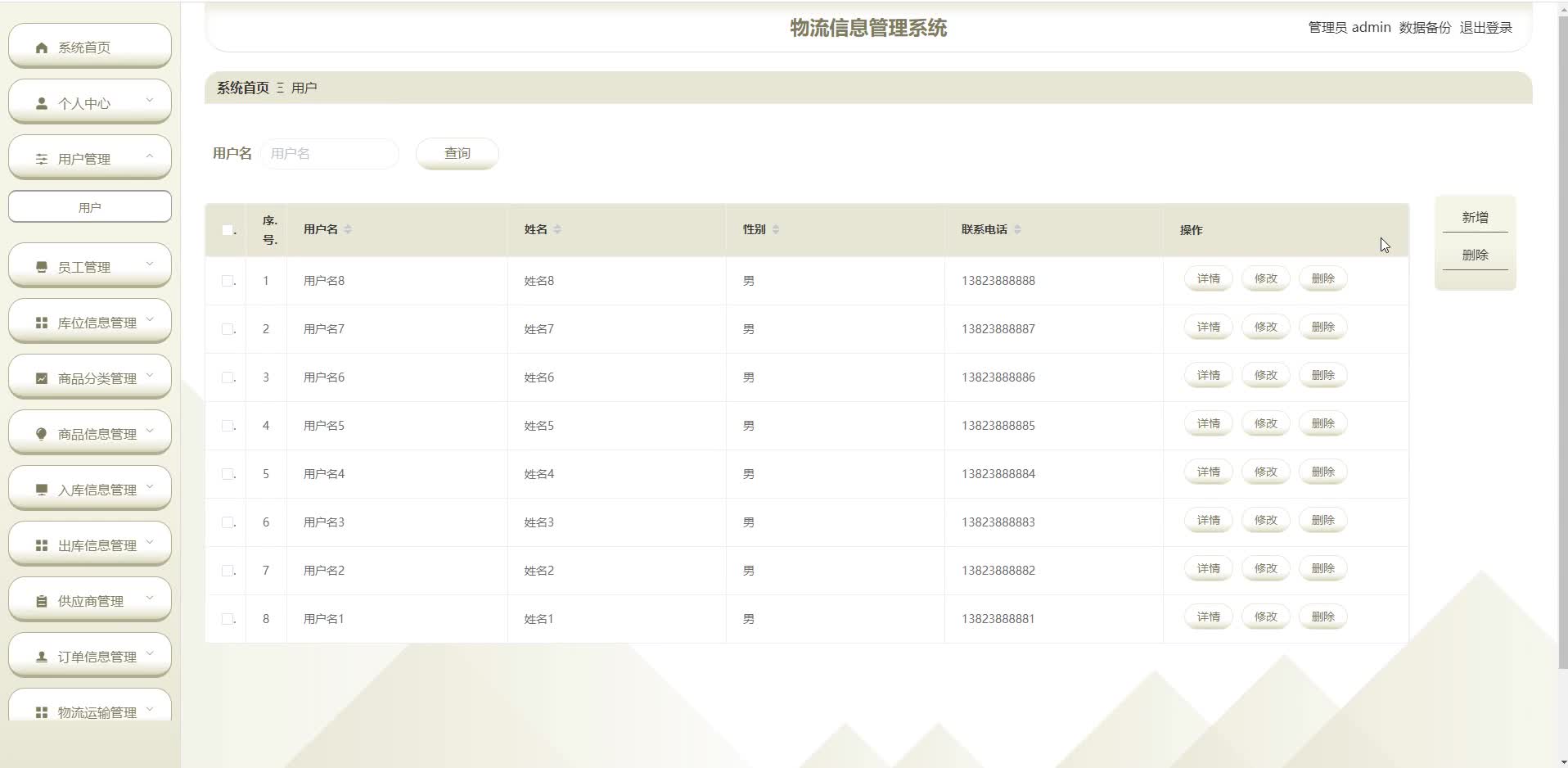
Task: Click the clipboard icon beside 供应商管理
Action: pyautogui.click(x=42, y=601)
